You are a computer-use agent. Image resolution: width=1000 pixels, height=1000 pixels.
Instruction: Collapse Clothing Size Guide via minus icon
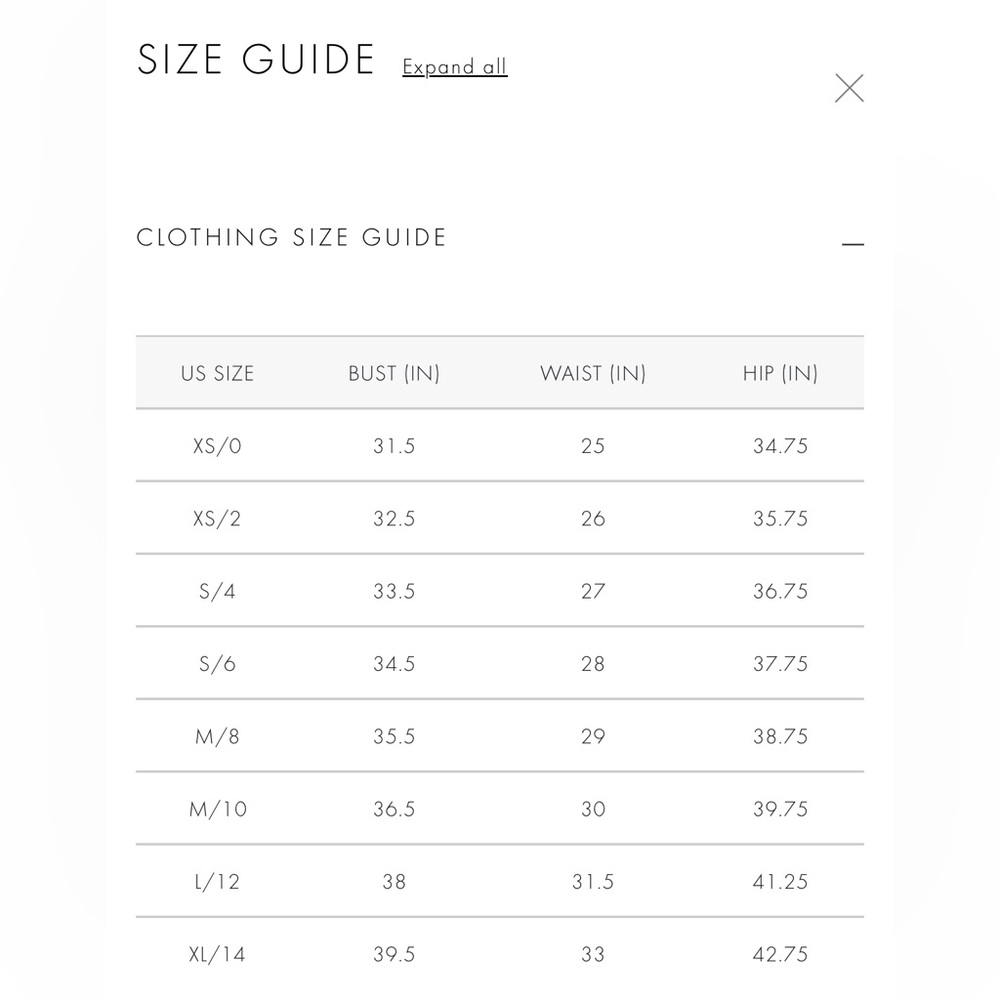(853, 244)
